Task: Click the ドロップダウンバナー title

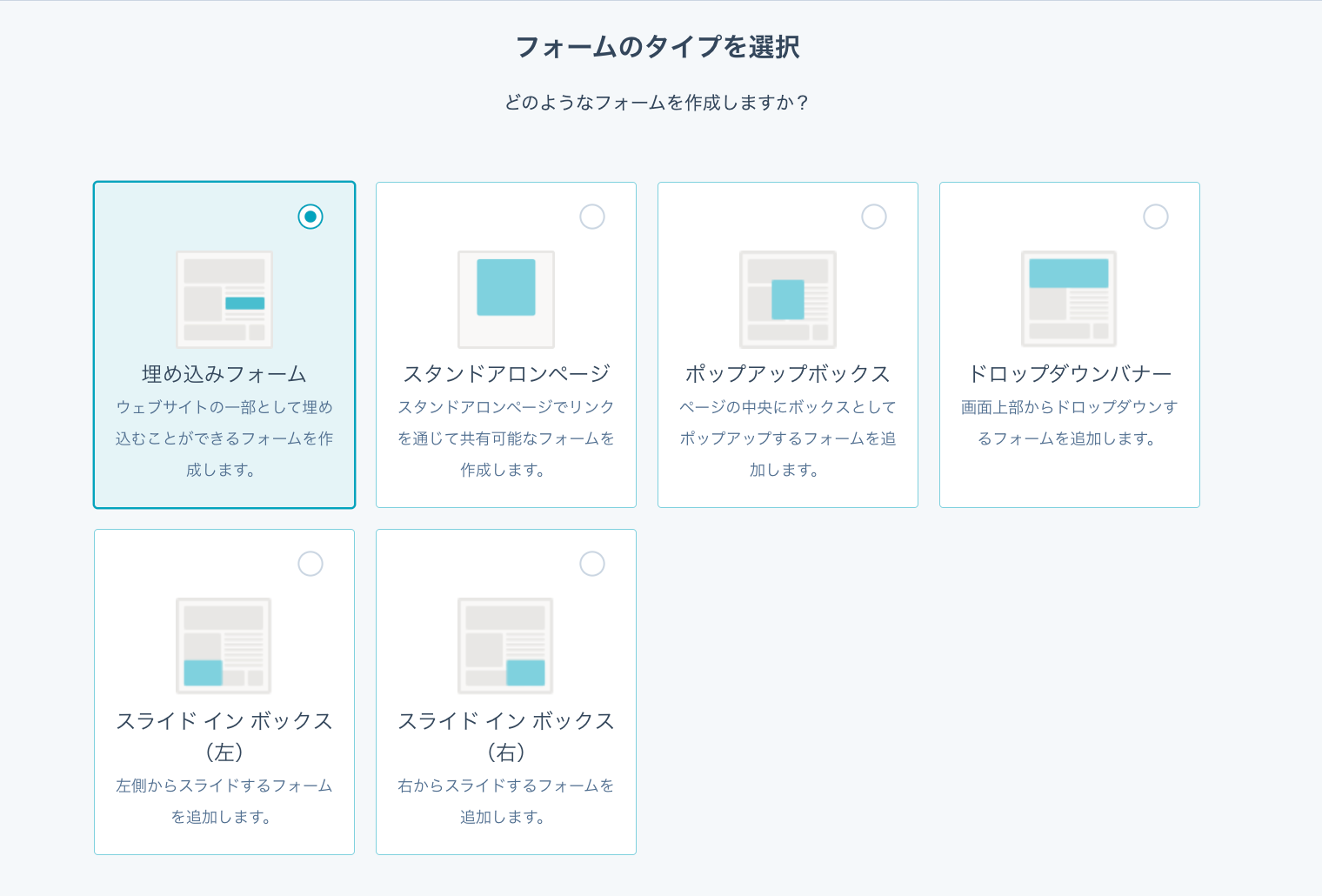Action: pyautogui.click(x=1070, y=374)
